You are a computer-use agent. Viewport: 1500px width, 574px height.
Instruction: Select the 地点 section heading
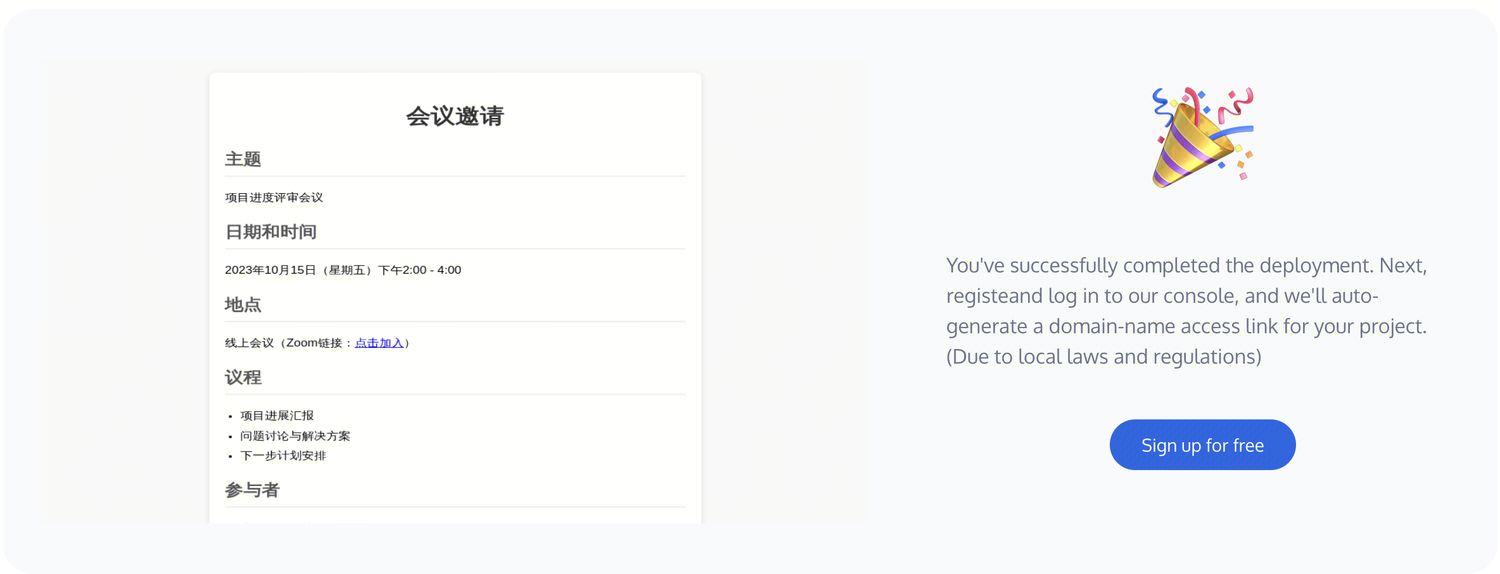(x=243, y=305)
